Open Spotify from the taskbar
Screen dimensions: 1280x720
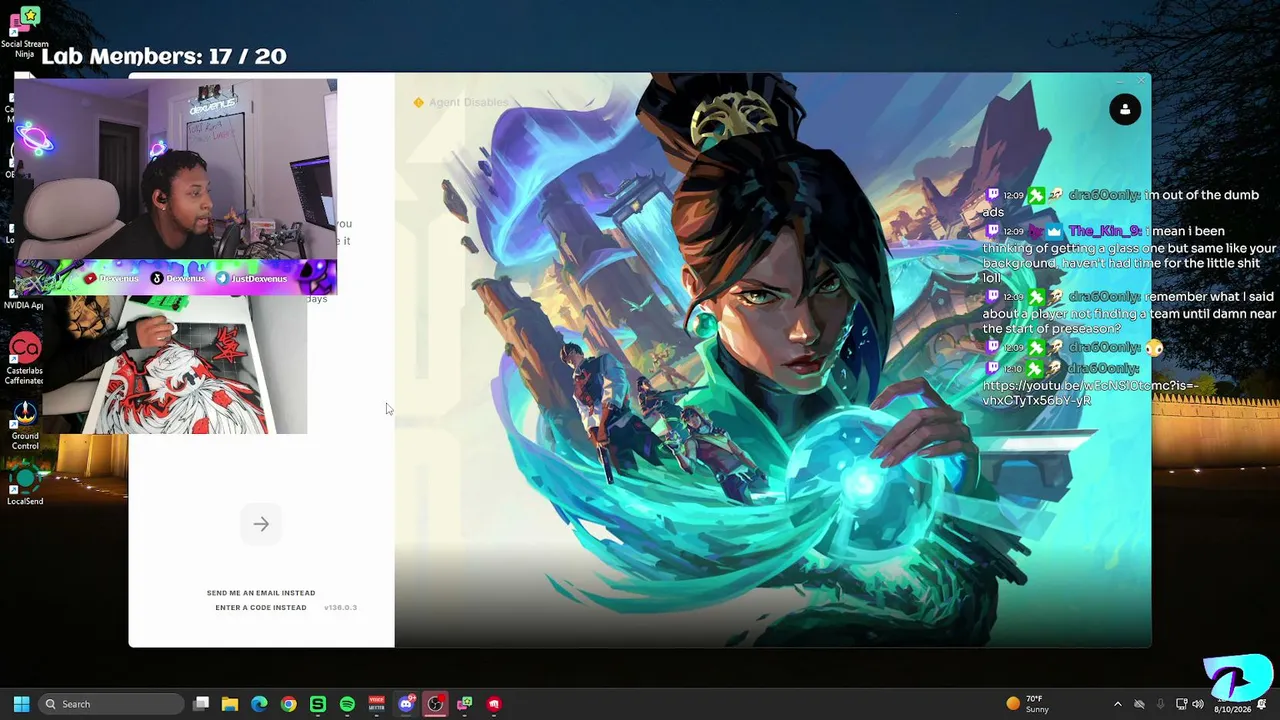click(347, 704)
